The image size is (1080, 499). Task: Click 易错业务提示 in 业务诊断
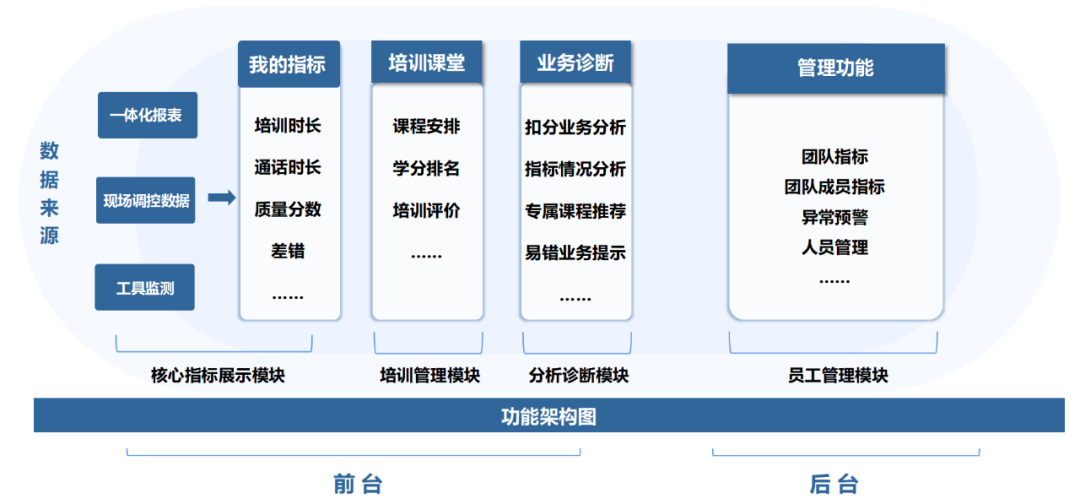pos(575,253)
